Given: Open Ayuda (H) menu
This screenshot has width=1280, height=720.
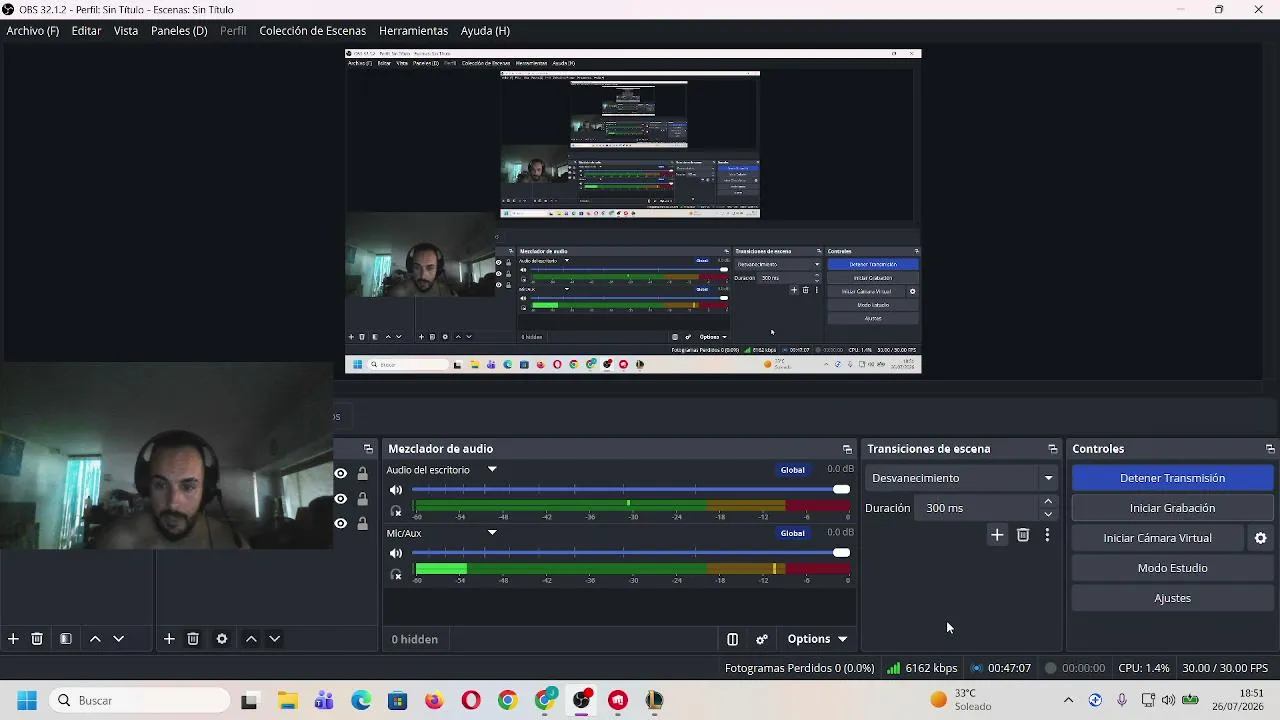Looking at the screenshot, I should click(x=485, y=31).
